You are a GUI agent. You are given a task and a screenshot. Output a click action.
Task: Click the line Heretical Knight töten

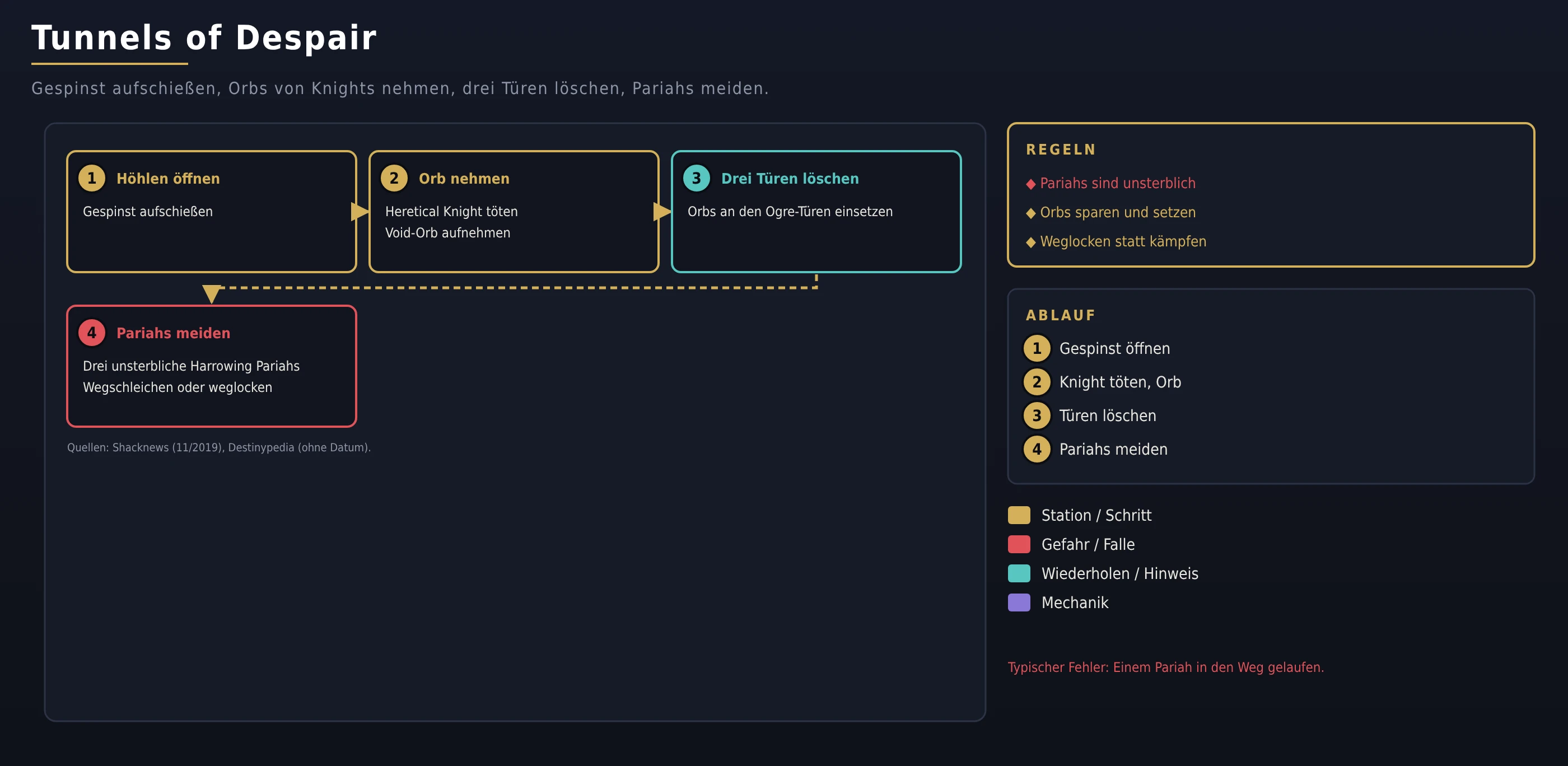point(452,212)
